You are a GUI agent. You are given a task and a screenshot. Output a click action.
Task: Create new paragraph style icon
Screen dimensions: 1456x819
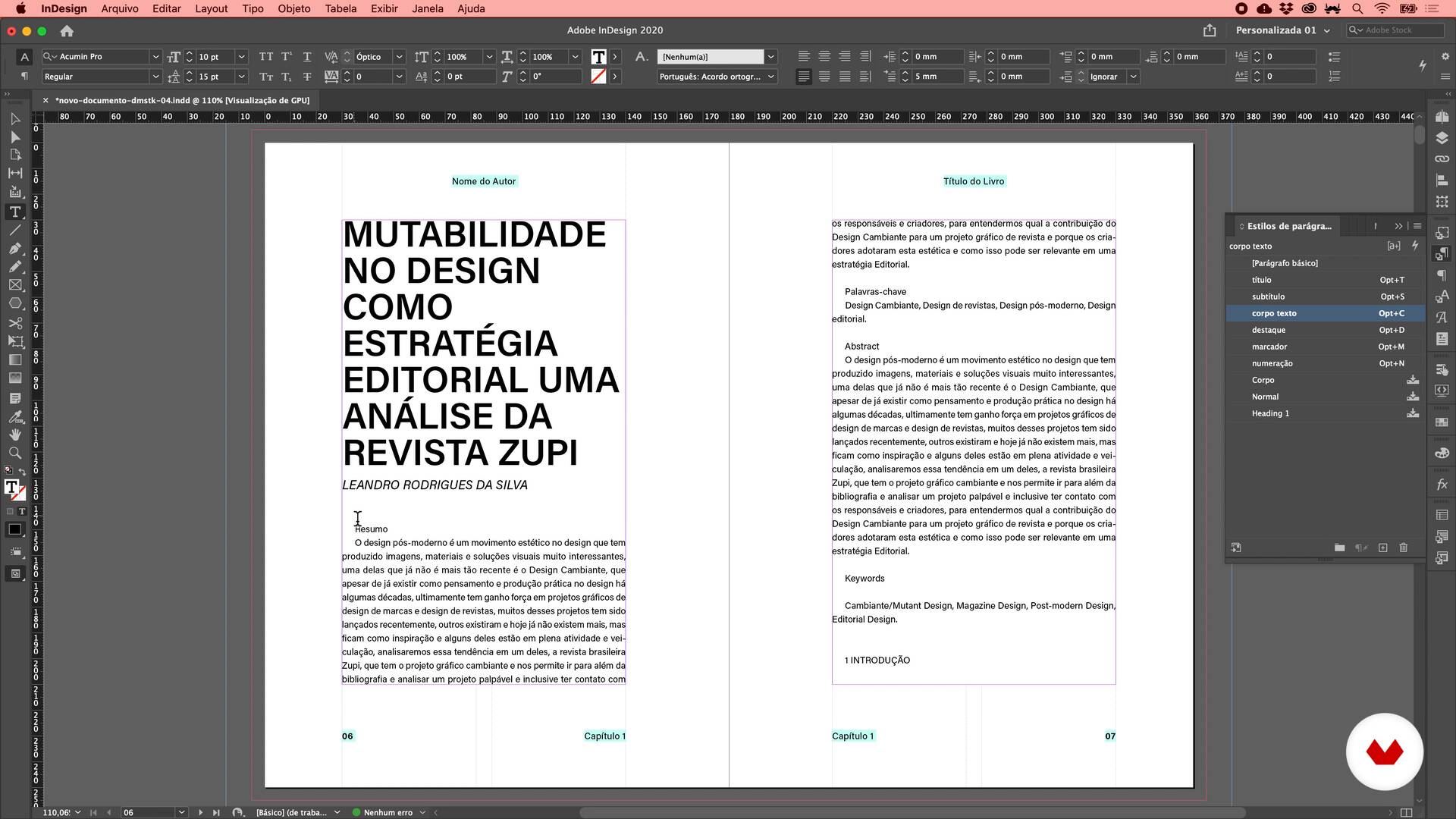(x=1382, y=548)
